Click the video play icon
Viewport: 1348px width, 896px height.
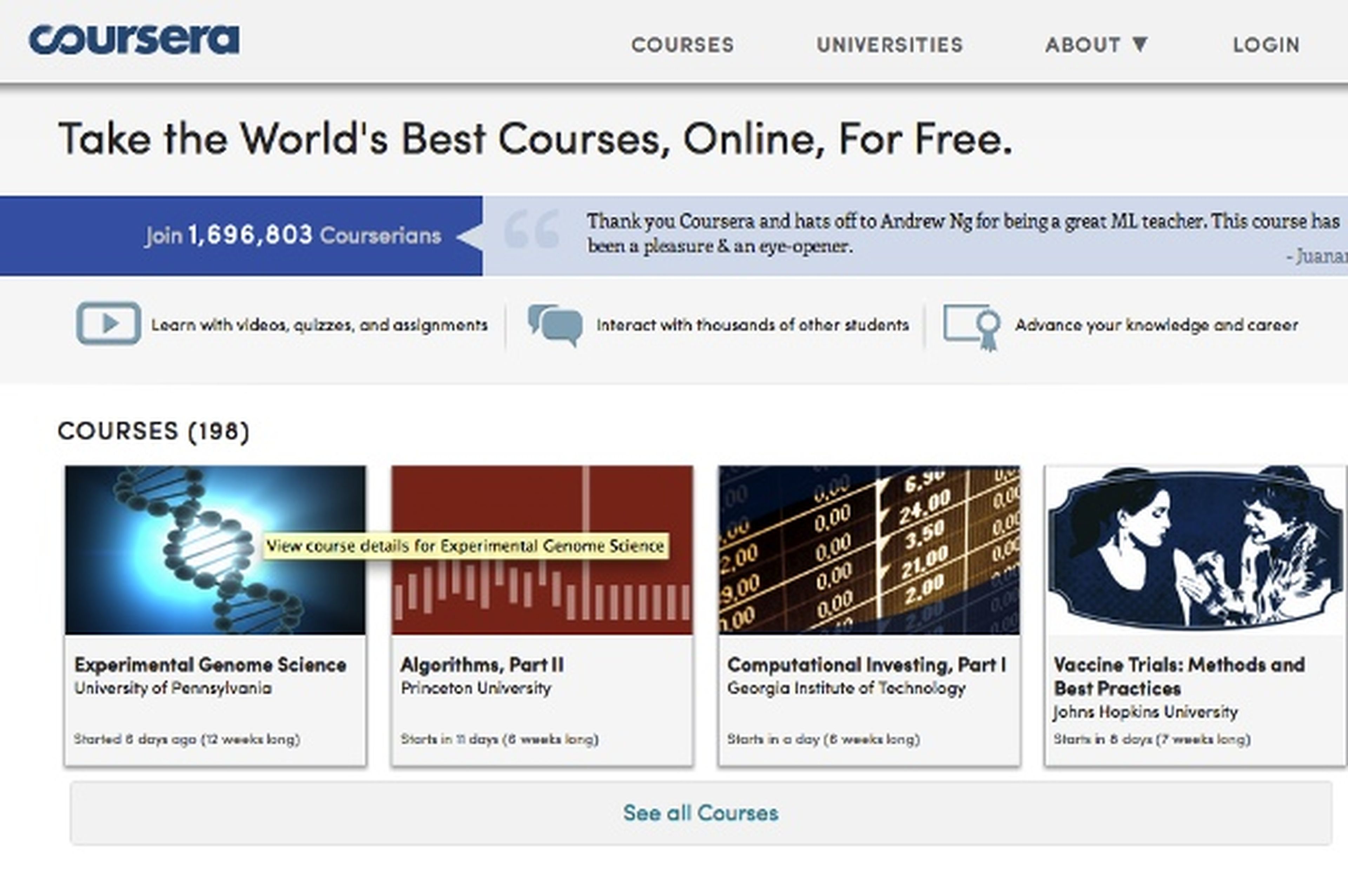pos(108,323)
